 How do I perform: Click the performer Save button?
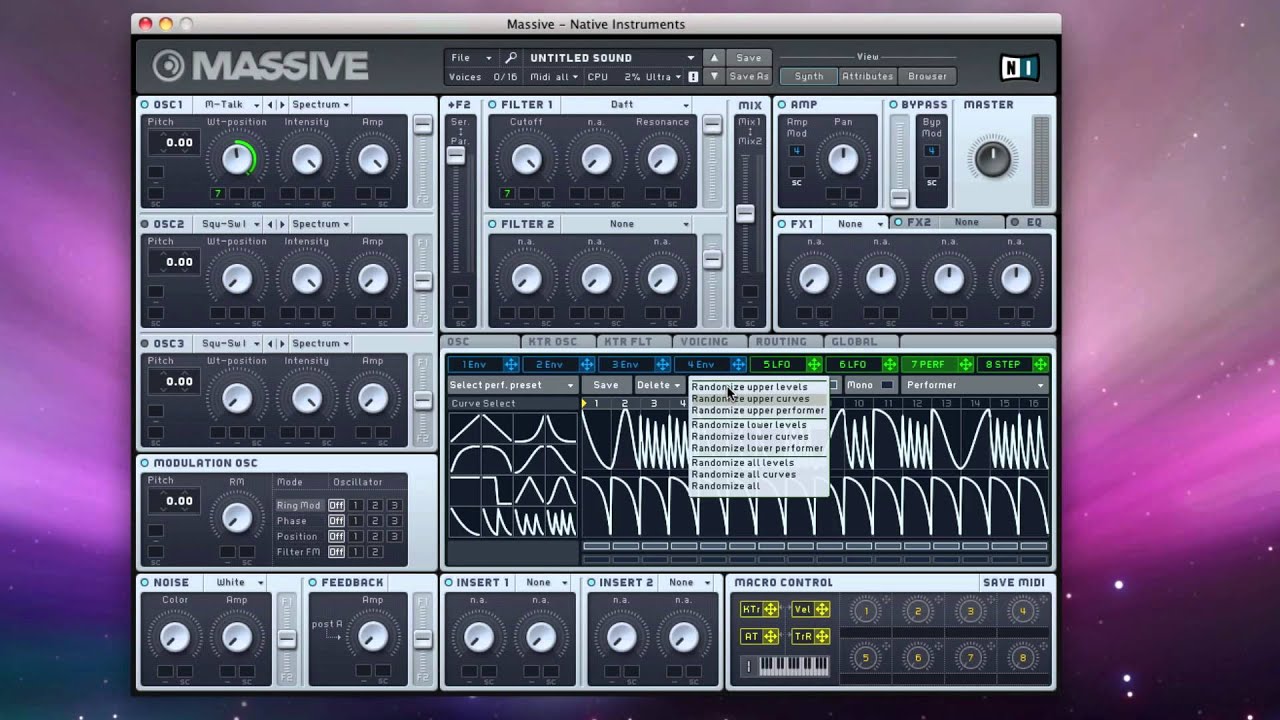(606, 385)
